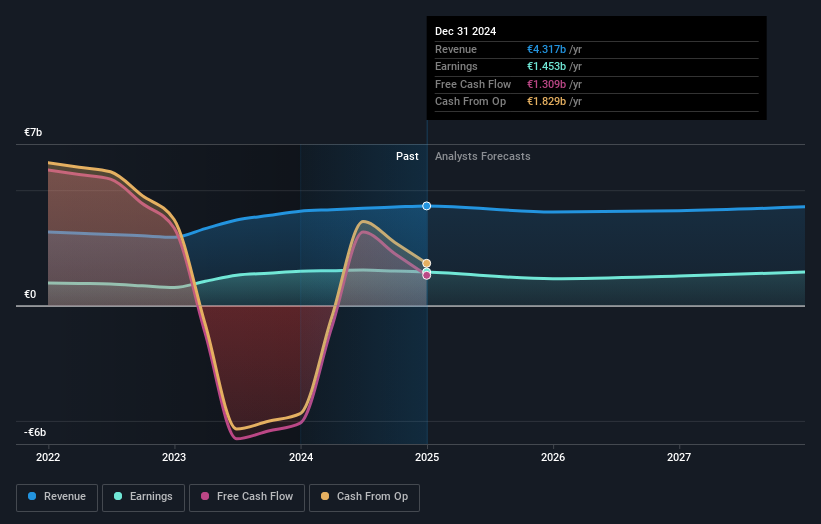The width and height of the screenshot is (821, 524).
Task: Click the 2026 x-axis label
Action: point(553,457)
